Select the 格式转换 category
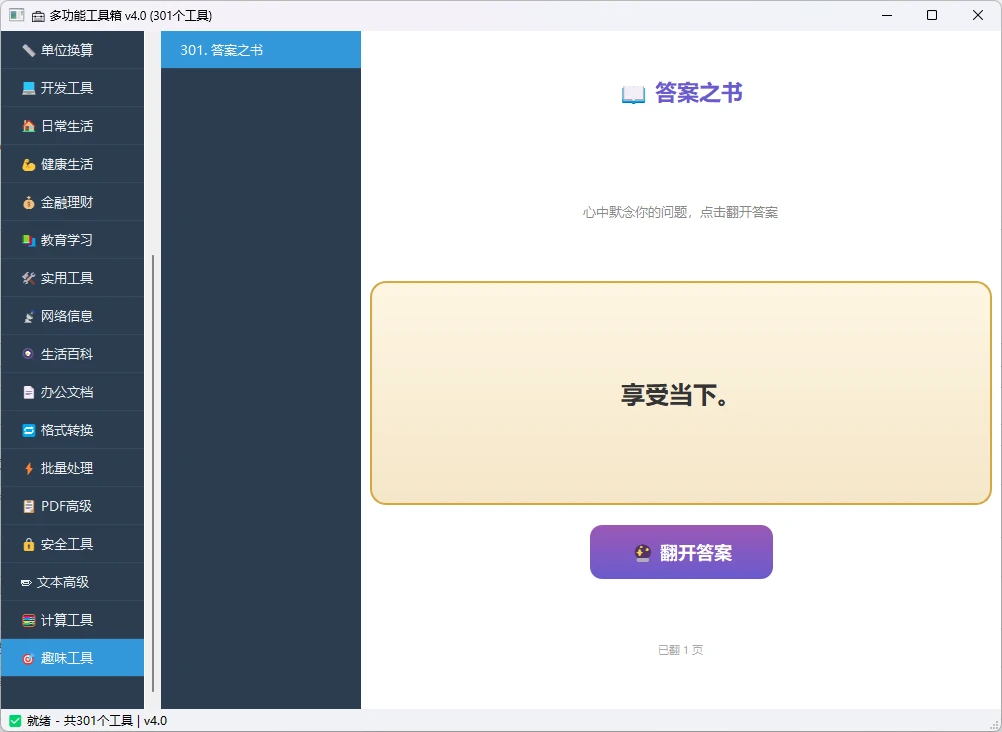Image resolution: width=1002 pixels, height=732 pixels. click(x=72, y=430)
